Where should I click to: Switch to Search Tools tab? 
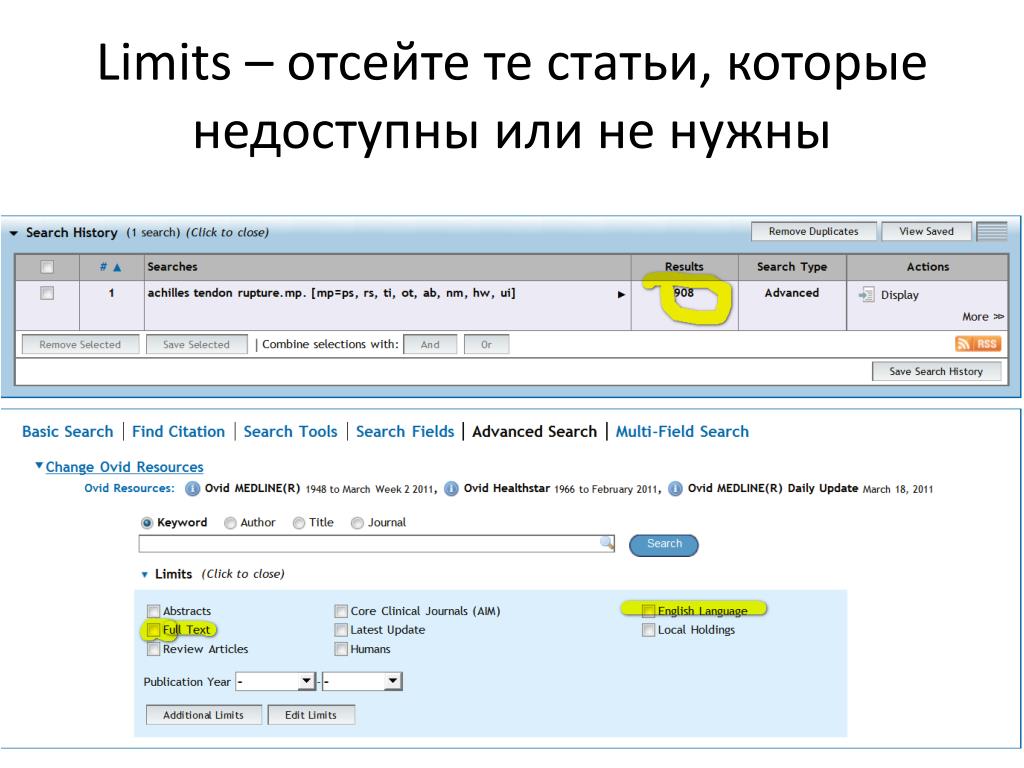tap(291, 432)
